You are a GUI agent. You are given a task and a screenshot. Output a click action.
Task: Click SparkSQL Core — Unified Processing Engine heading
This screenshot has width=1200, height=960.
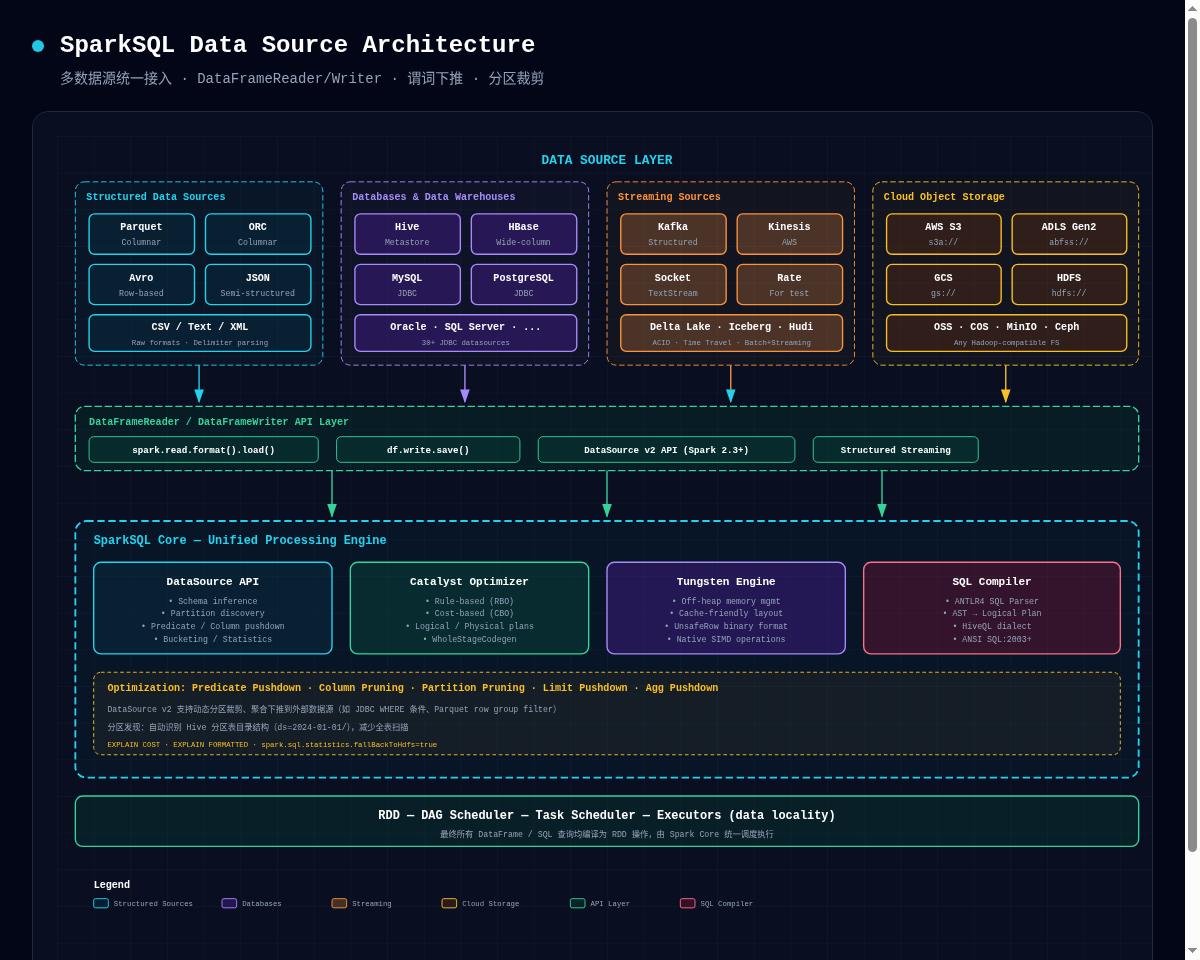(240, 541)
